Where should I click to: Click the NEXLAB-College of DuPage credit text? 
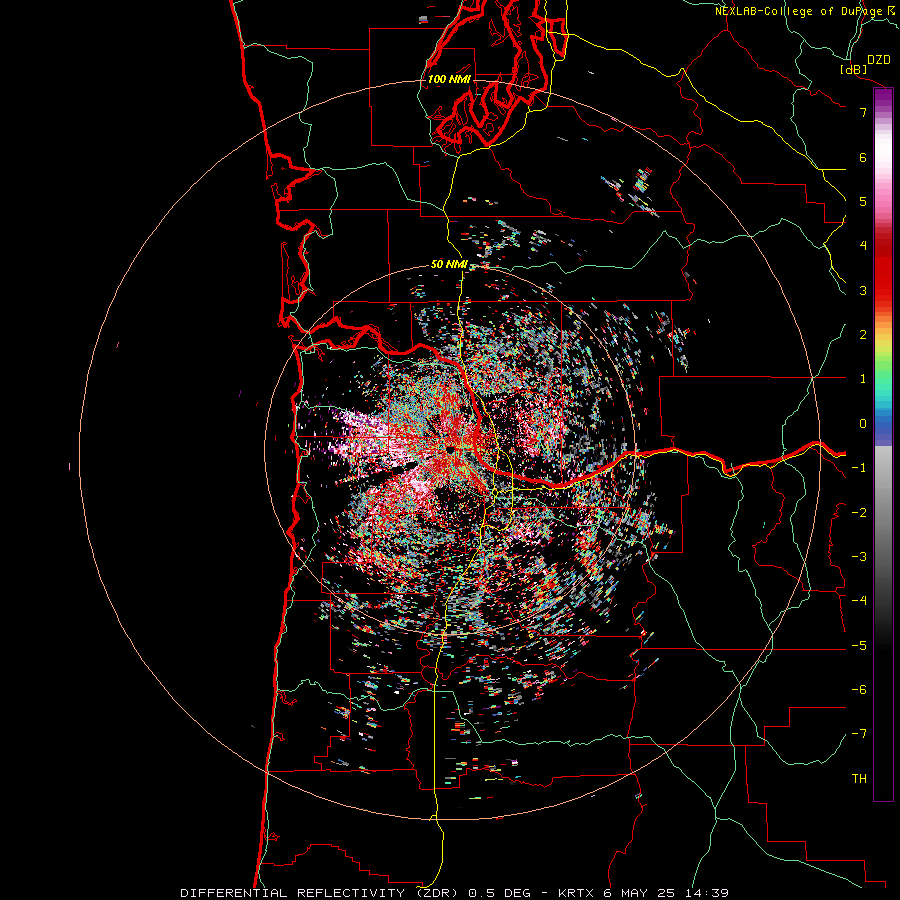pyautogui.click(x=807, y=11)
